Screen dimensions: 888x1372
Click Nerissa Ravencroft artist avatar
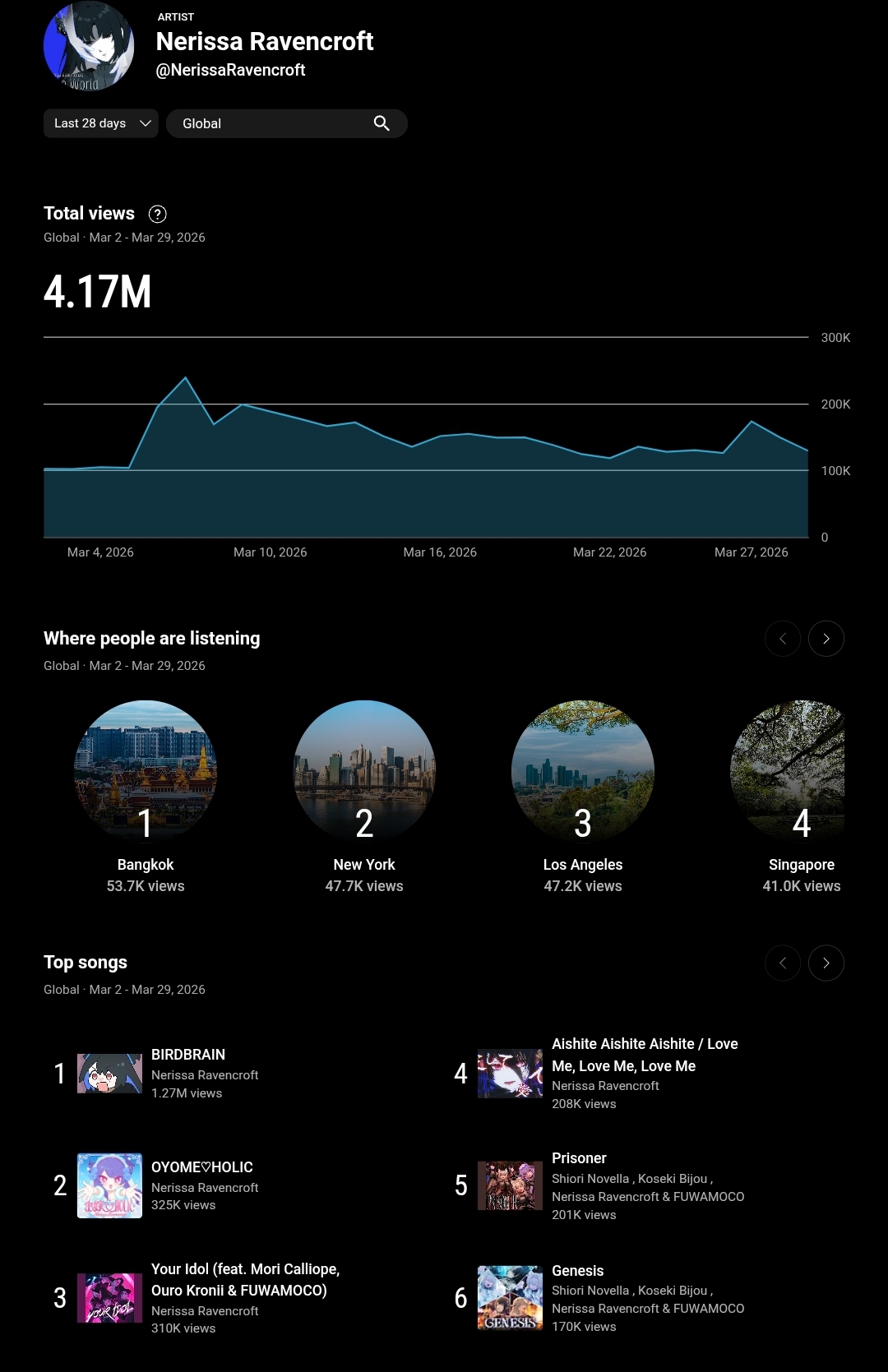[89, 46]
